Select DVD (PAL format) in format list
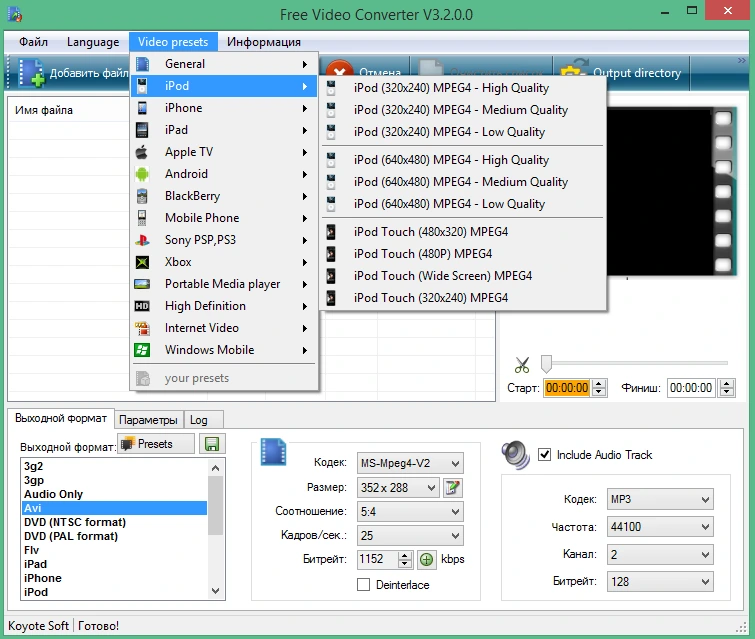 pos(115,536)
